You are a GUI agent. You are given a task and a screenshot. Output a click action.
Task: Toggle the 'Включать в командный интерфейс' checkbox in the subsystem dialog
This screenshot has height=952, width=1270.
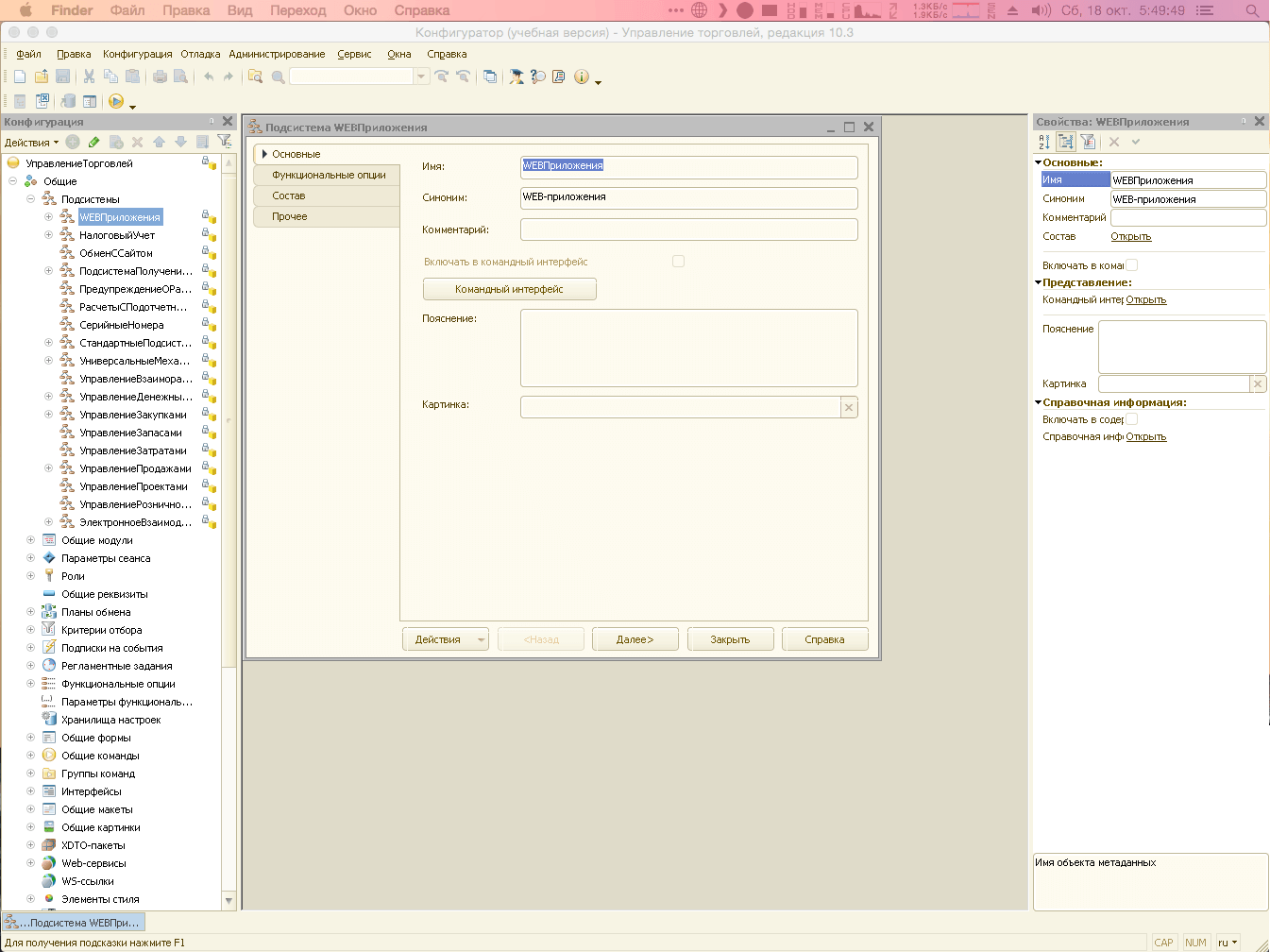[x=678, y=262]
